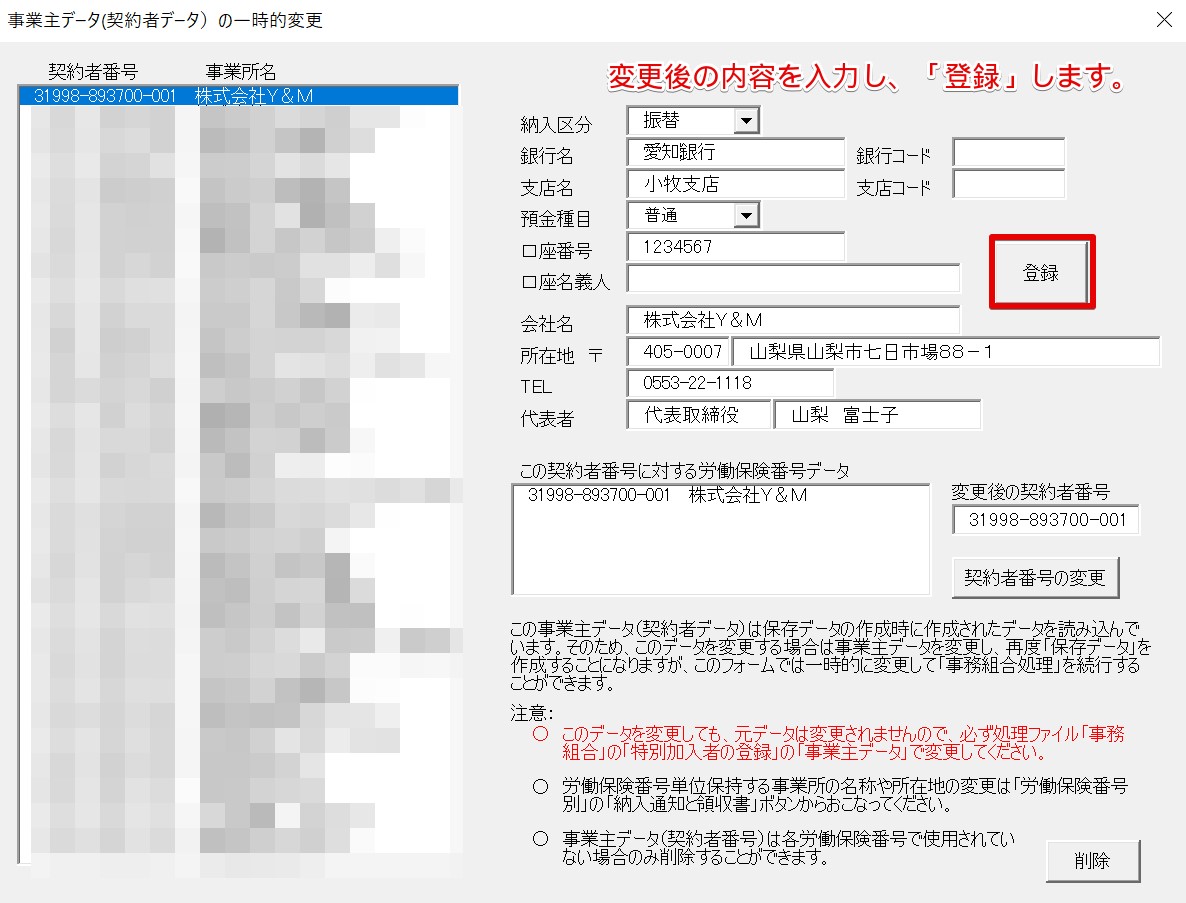
Task: Click the address field 山梨県山梨市七日市場88-1
Action: 945,352
